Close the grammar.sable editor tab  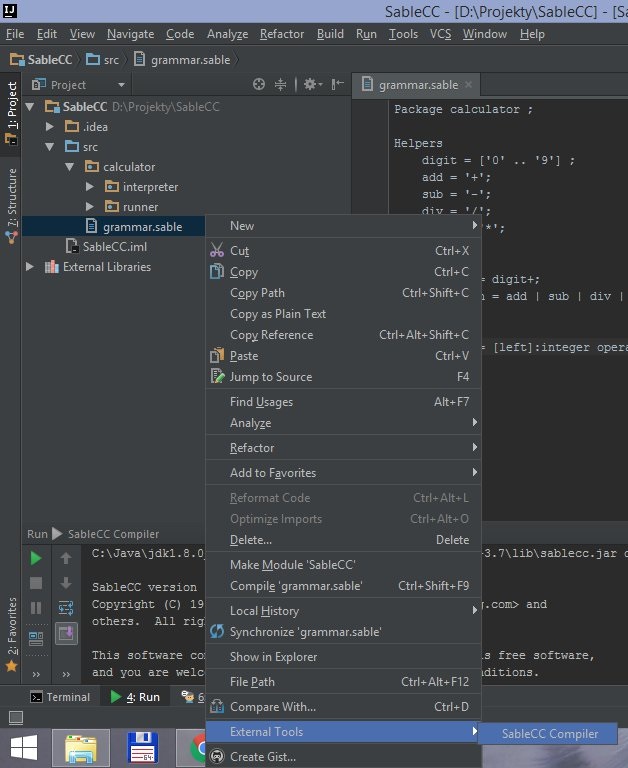pos(468,85)
